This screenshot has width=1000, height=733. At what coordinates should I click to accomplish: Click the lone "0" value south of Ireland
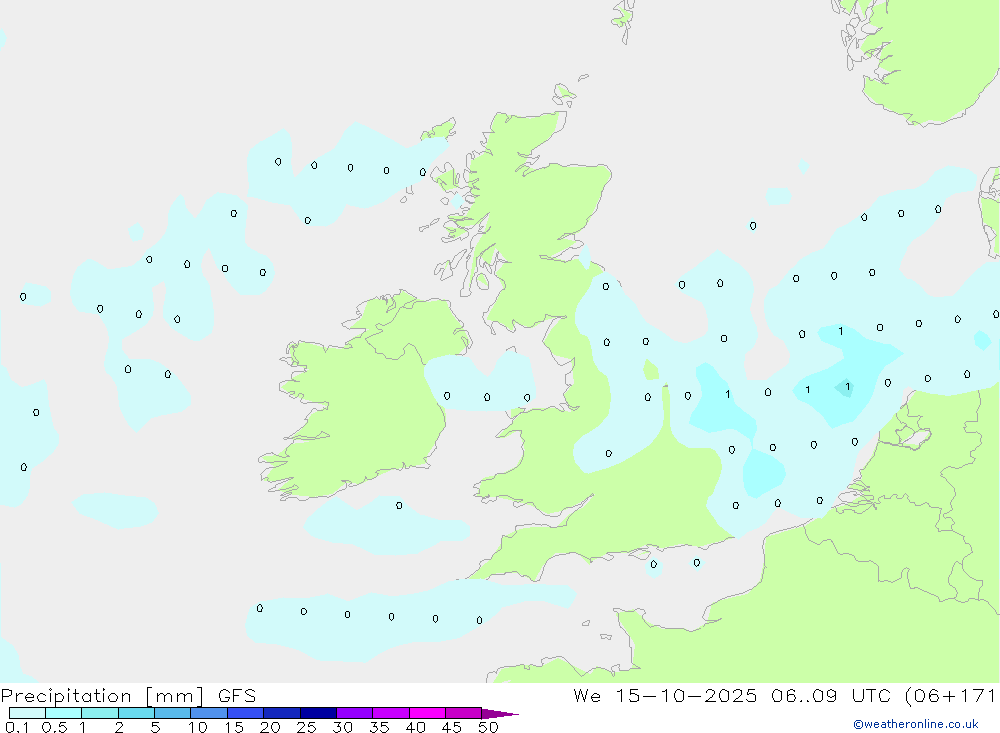399,505
